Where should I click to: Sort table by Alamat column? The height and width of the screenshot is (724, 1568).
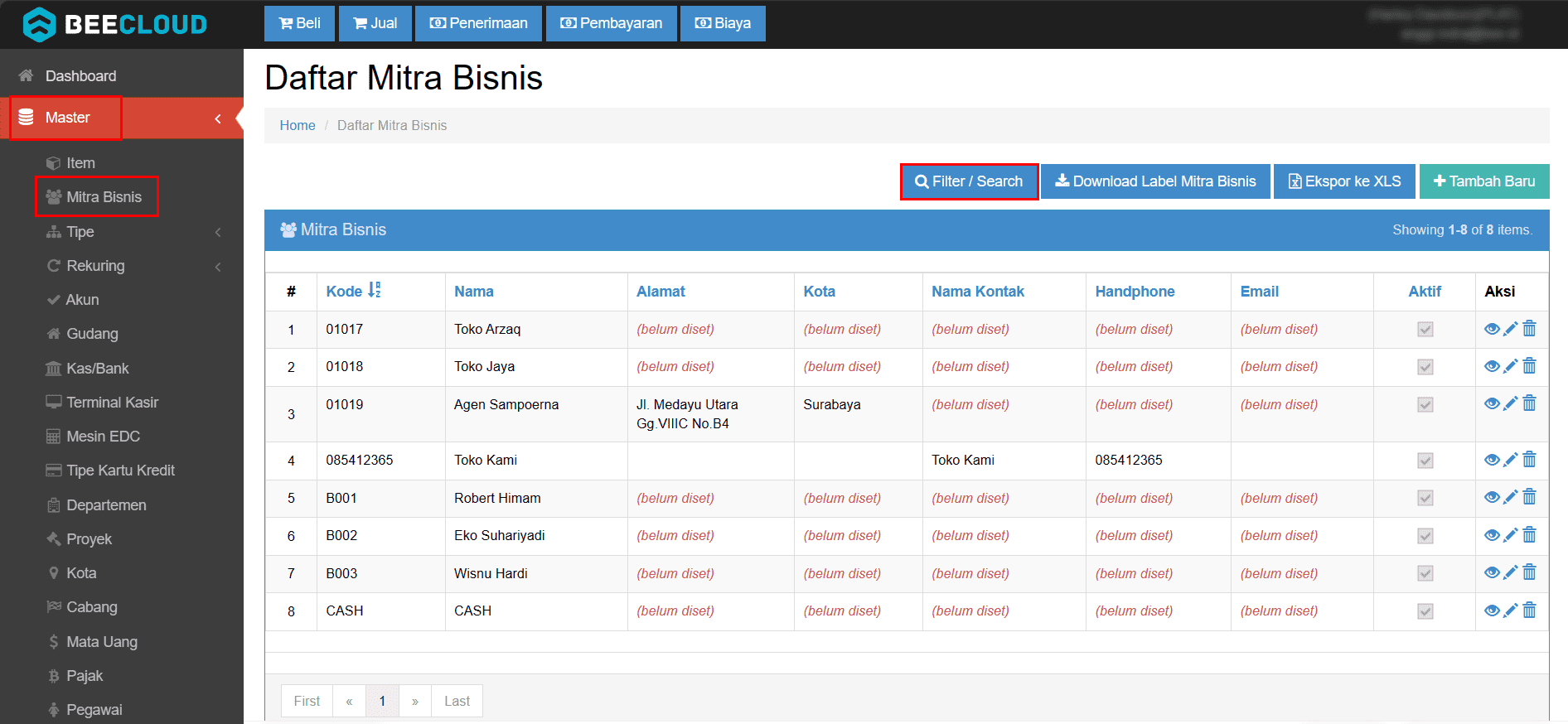click(661, 292)
